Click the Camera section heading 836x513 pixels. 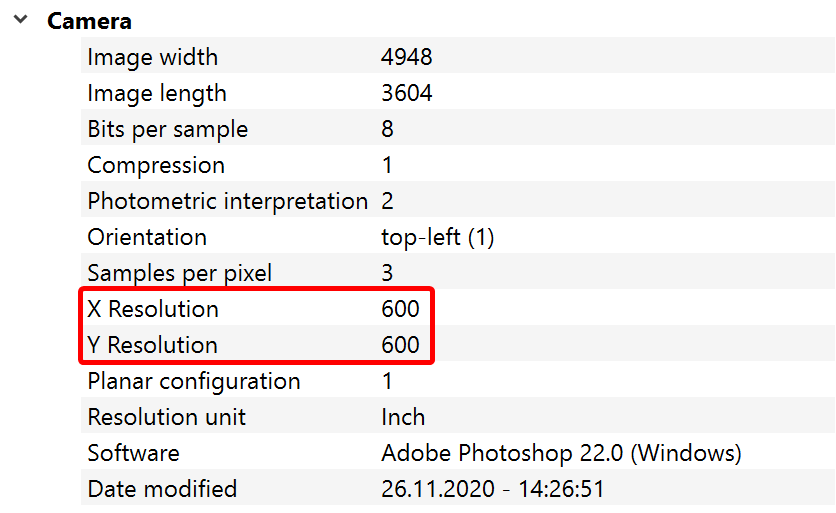pos(89,21)
